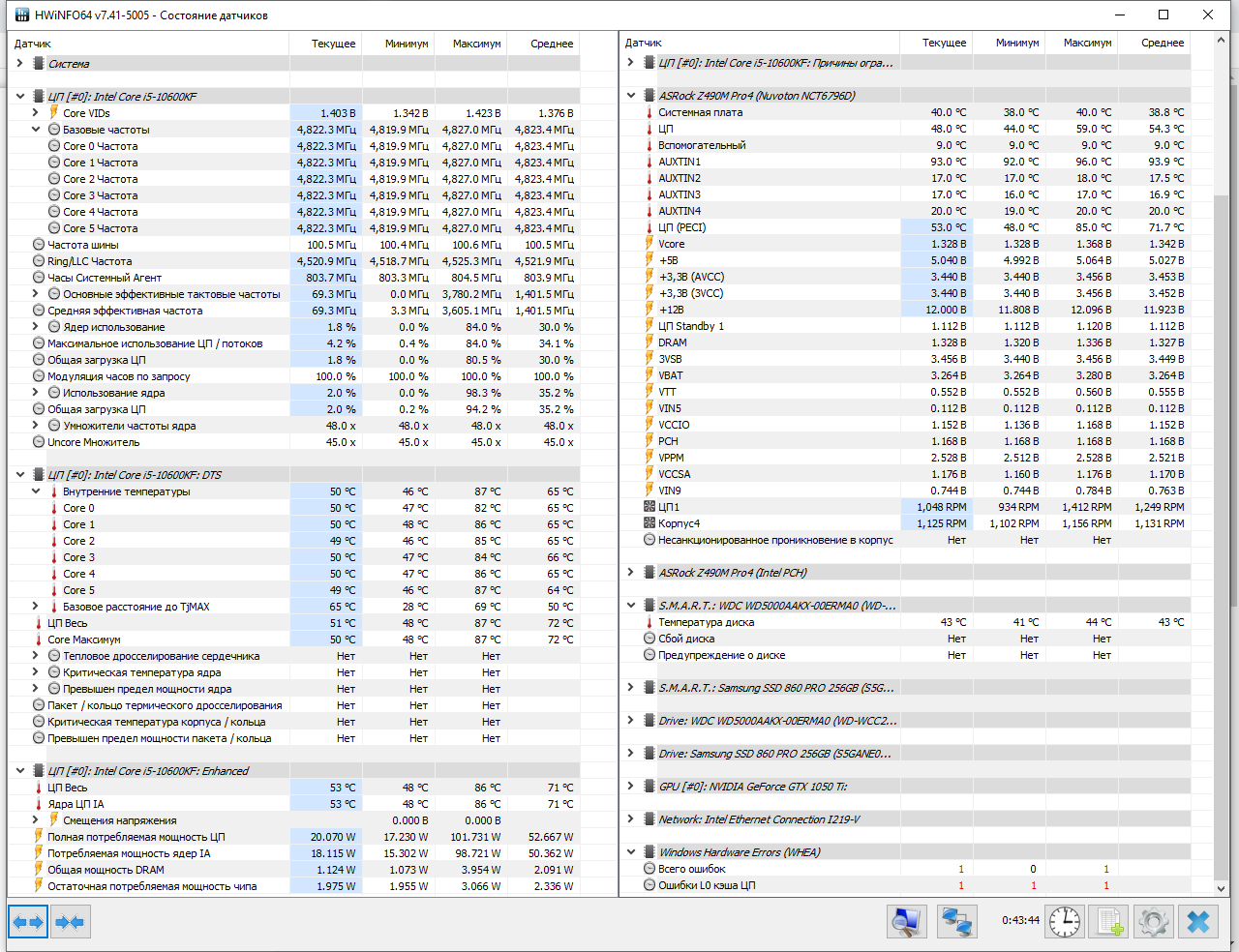Select the Ring/LLC Частота row label
1239x952 pixels.
[x=90, y=261]
